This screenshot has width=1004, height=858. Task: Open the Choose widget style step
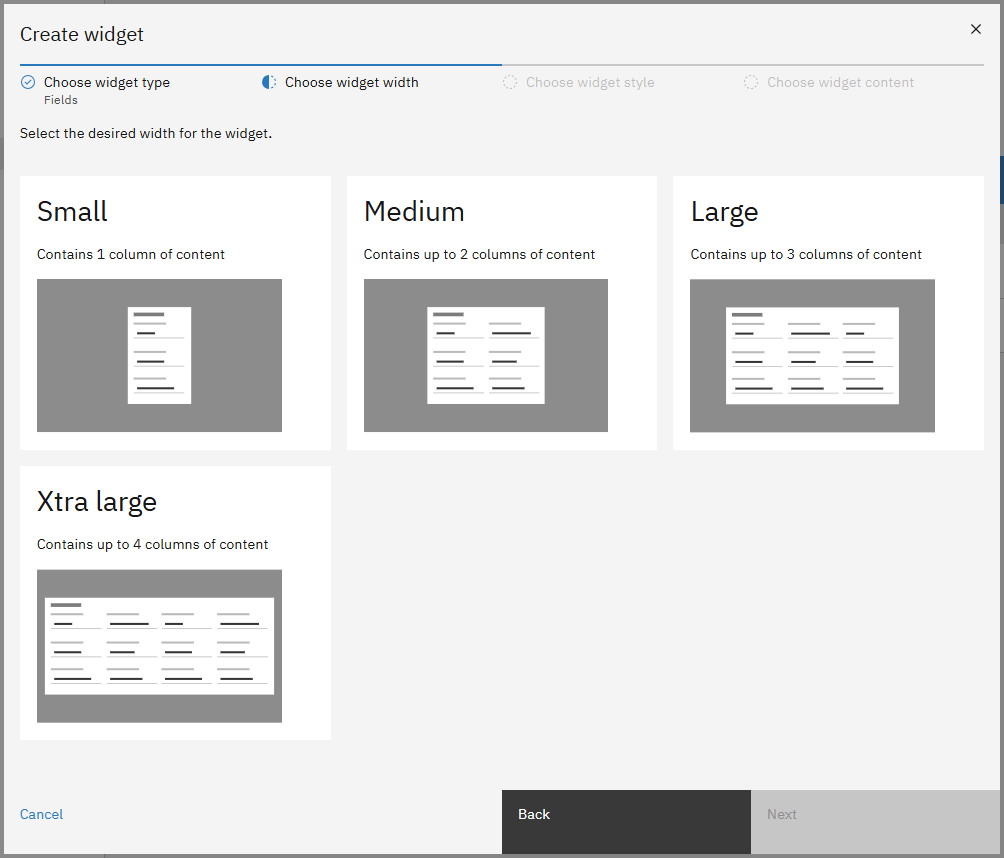[590, 83]
